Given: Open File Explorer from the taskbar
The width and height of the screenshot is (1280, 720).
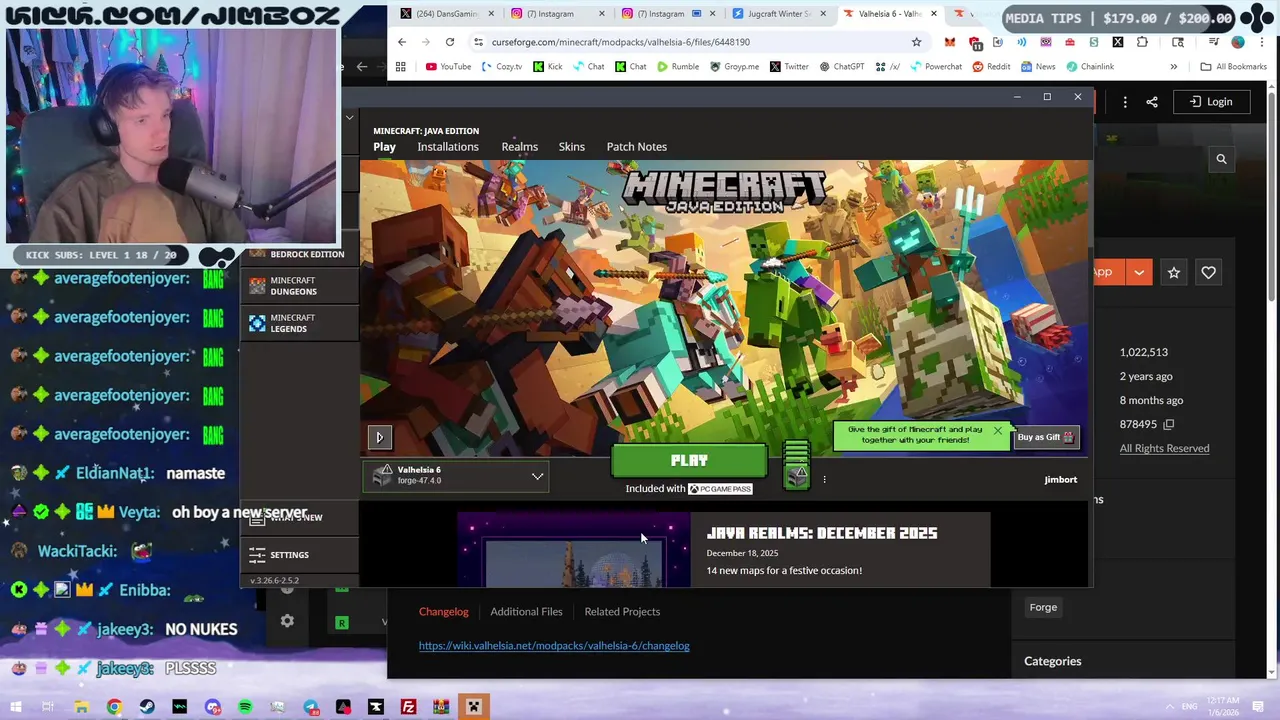Looking at the screenshot, I should point(82,707).
